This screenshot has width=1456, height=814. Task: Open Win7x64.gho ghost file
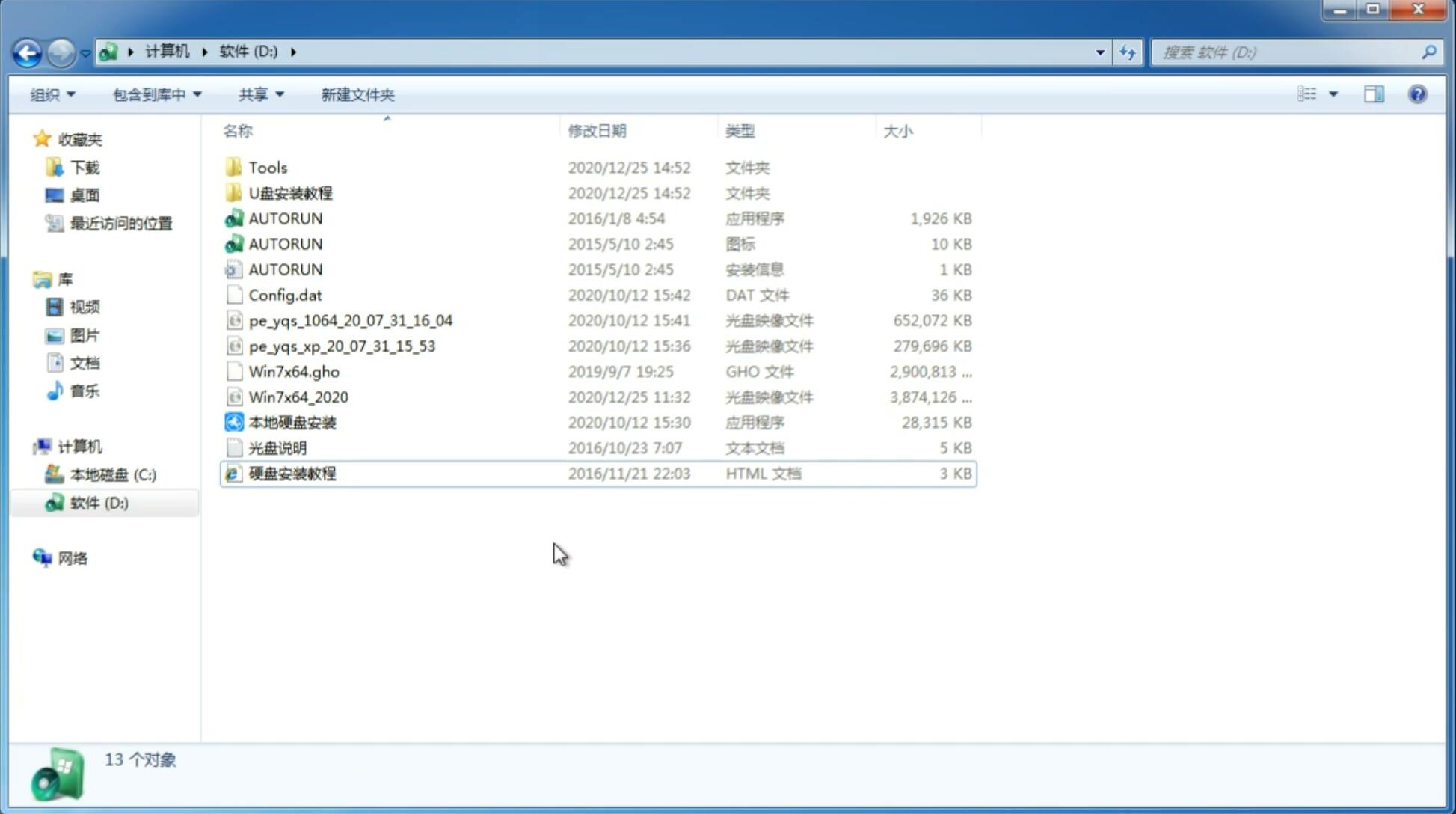(x=295, y=371)
